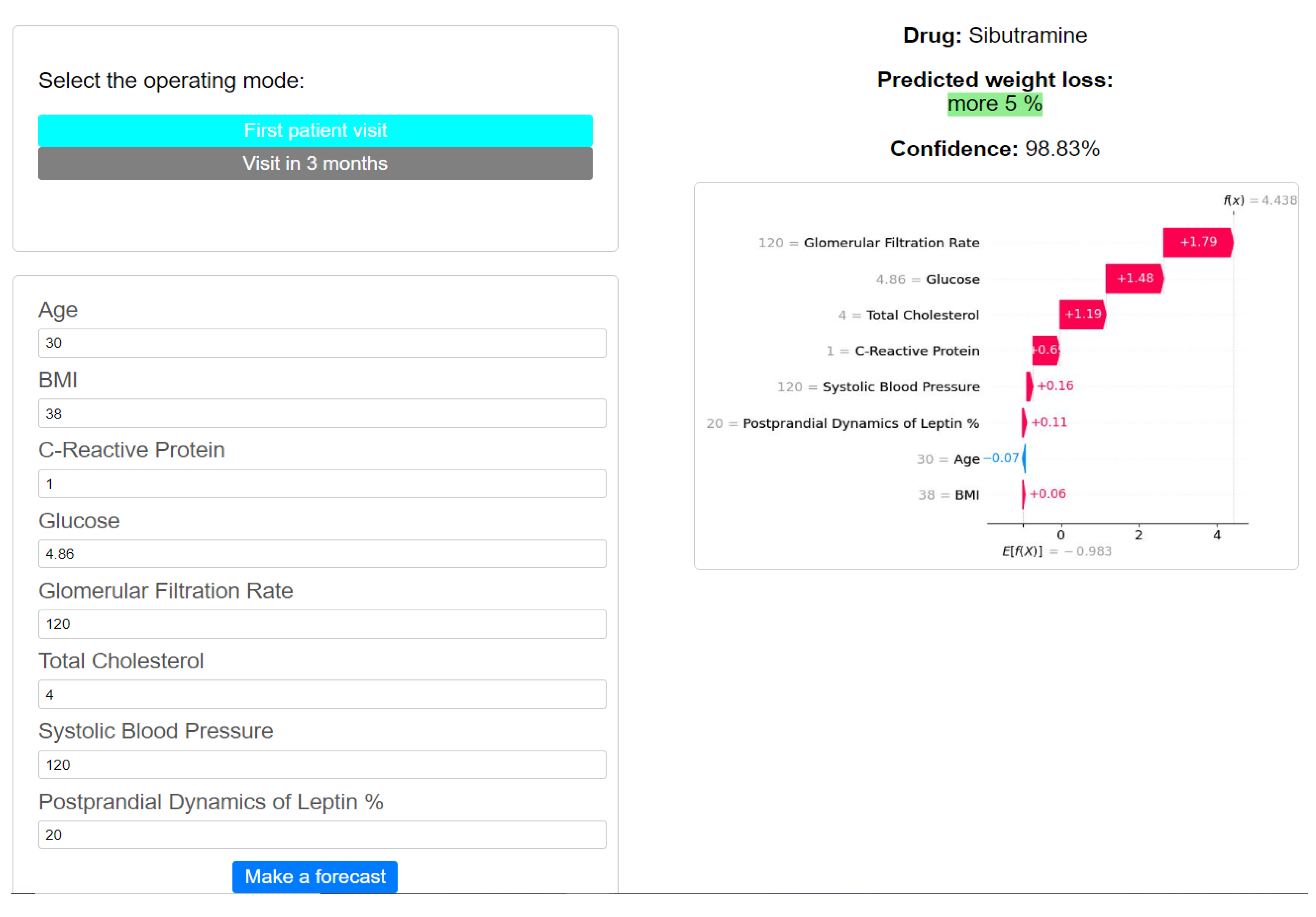The width and height of the screenshot is (1316, 917).
Task: Switch to Visit in 3 months mode
Action: 315,163
